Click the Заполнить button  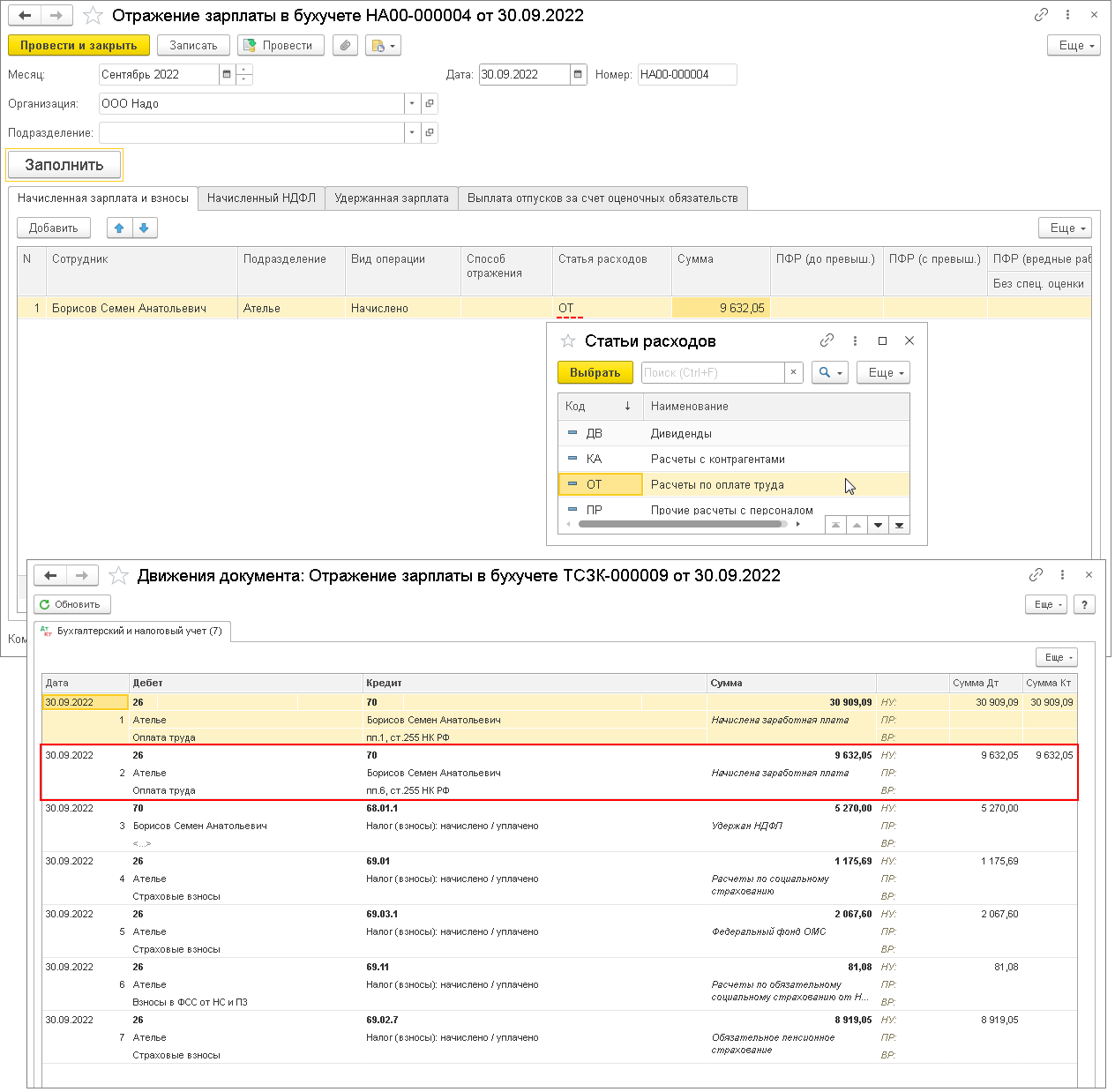[64, 165]
